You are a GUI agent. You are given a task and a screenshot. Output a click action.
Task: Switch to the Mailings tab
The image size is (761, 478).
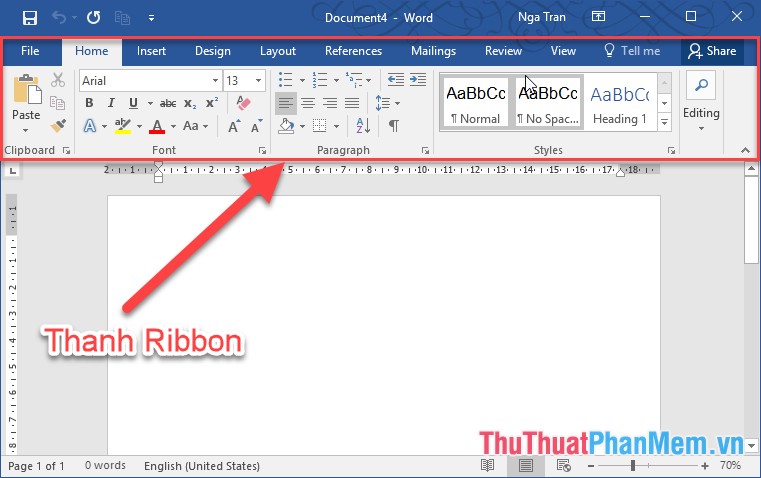pos(433,51)
